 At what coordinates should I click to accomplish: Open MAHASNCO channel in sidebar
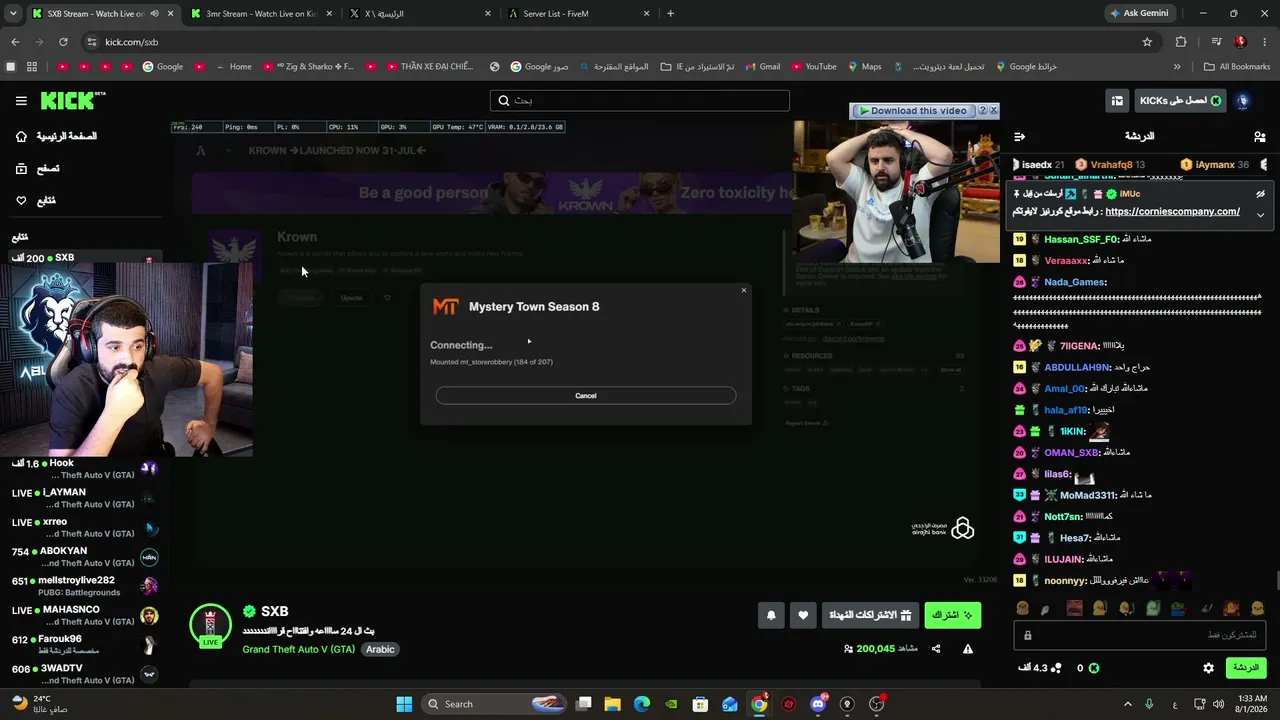click(x=85, y=615)
